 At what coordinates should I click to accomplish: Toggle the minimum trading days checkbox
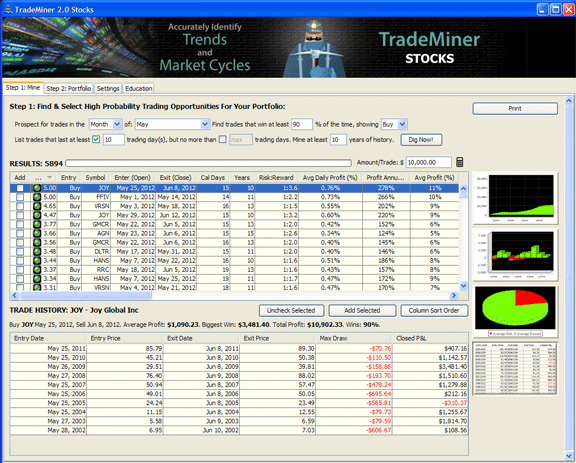tap(96, 140)
